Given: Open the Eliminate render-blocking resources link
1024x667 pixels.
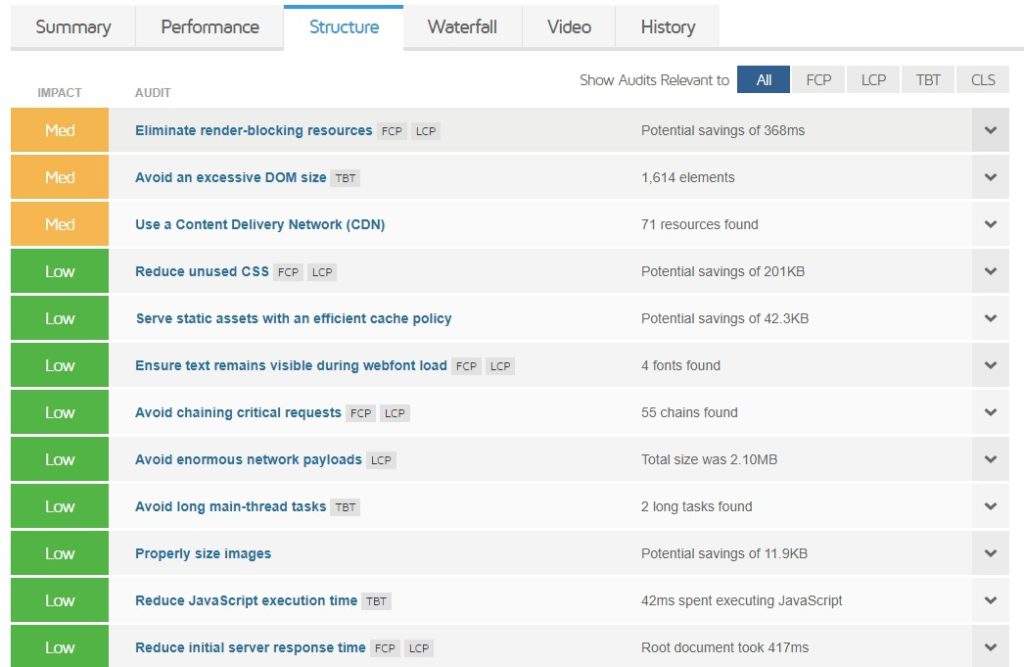Looking at the screenshot, I should point(253,131).
